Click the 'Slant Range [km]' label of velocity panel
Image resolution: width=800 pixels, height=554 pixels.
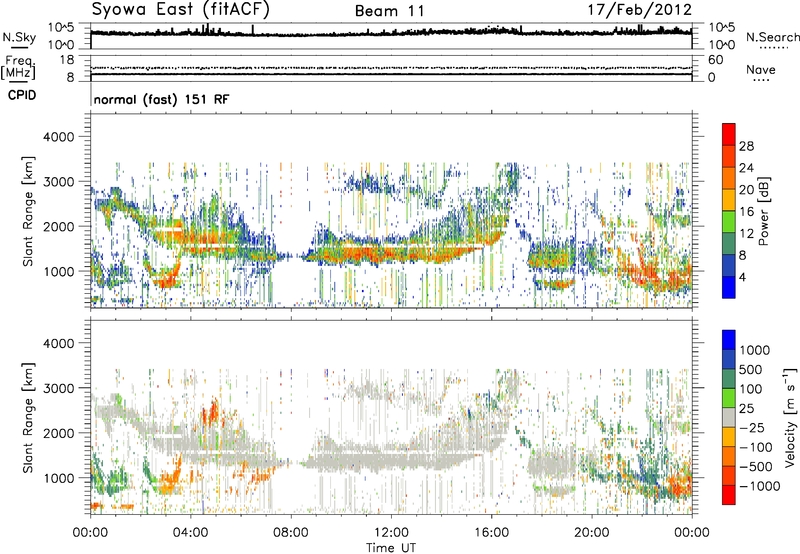pos(28,418)
